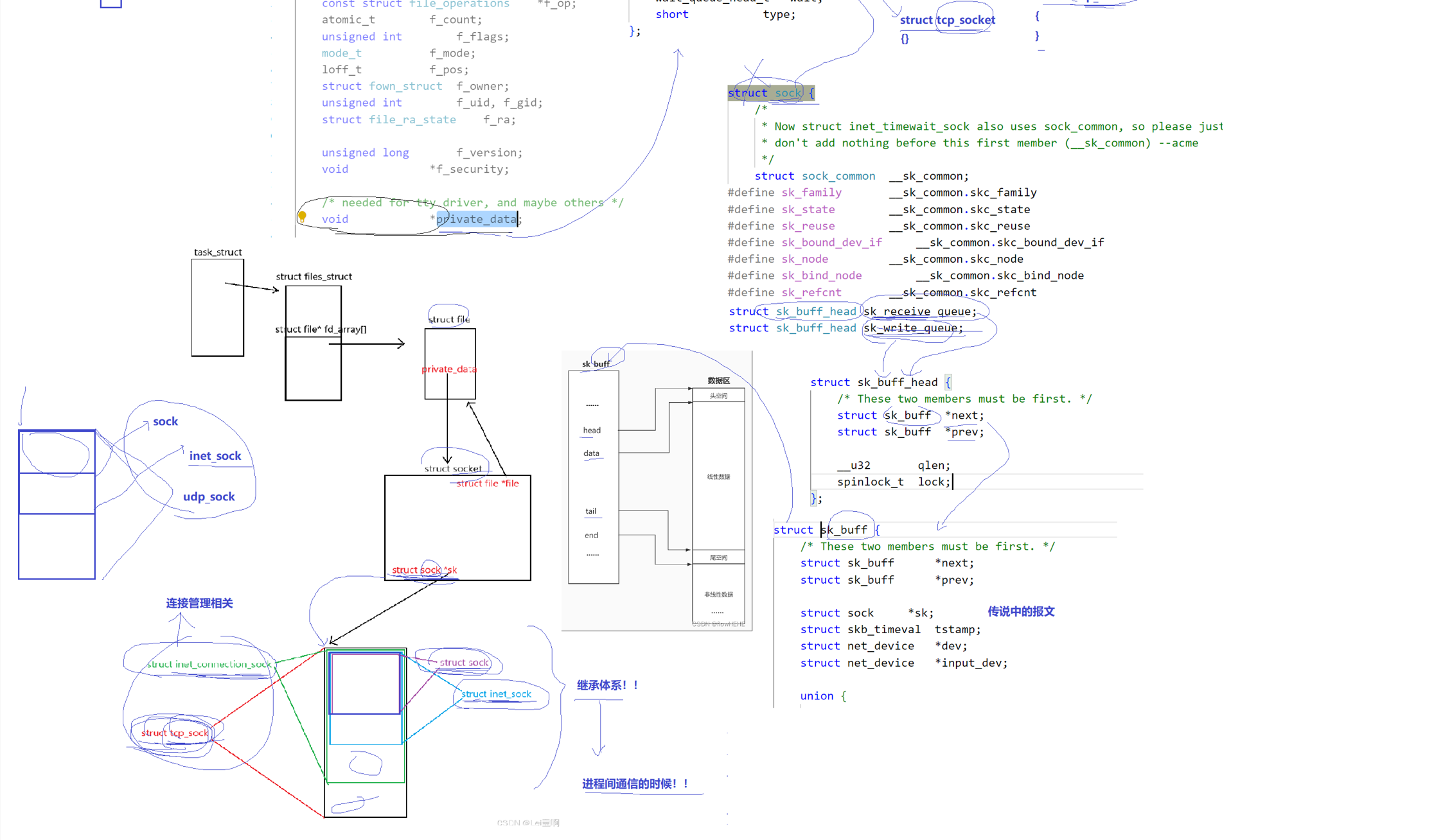The height and width of the screenshot is (840, 1452).
Task: Click the 'struct file_ra_state f_ra;' line
Action: (418, 119)
